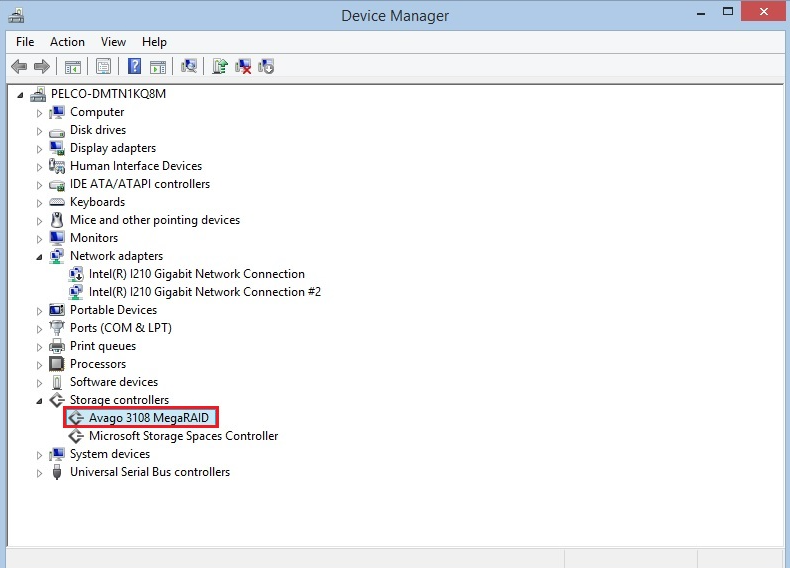790x568 pixels.
Task: Collapse the Network adapters node
Action: 40,257
